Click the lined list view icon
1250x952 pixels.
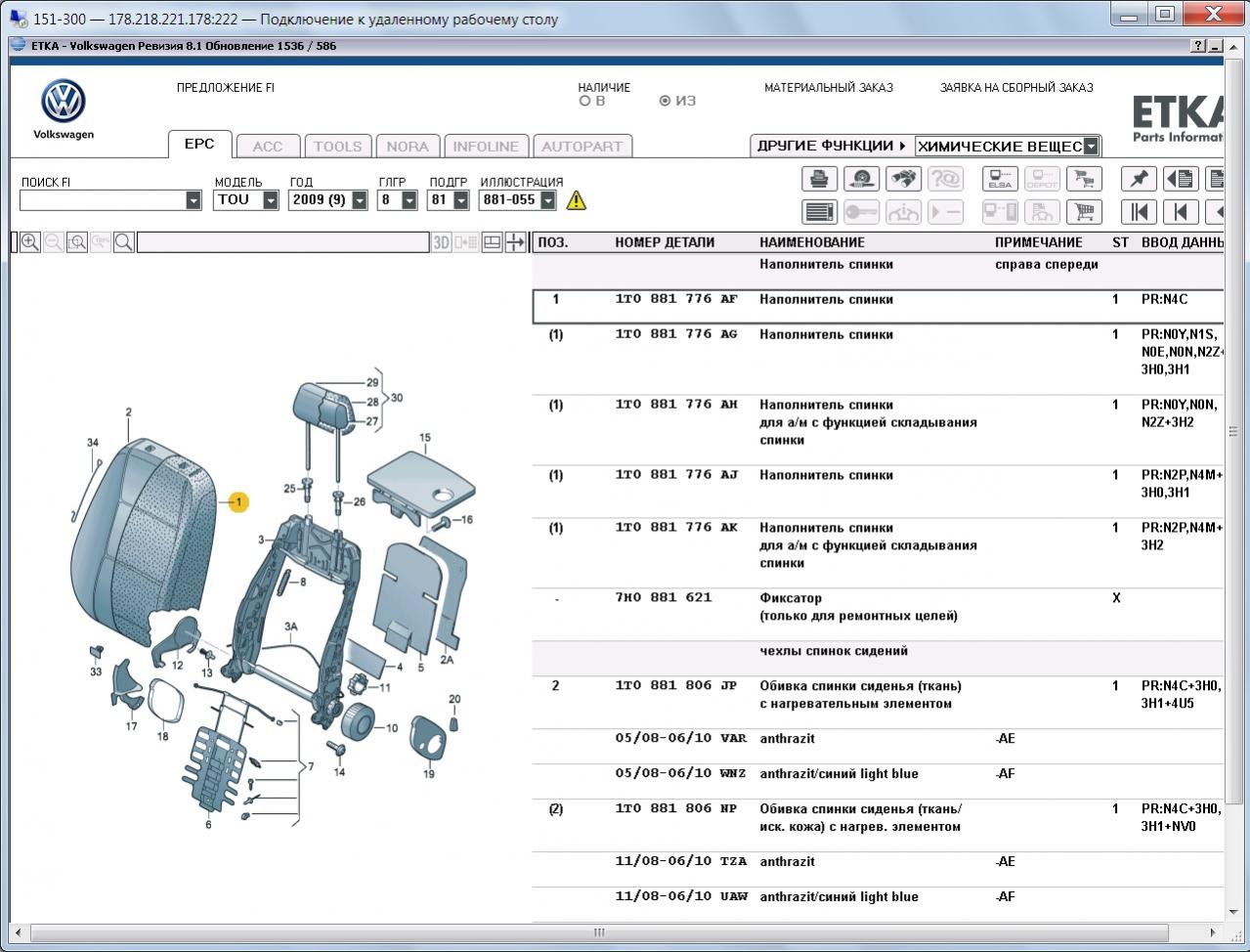819,212
